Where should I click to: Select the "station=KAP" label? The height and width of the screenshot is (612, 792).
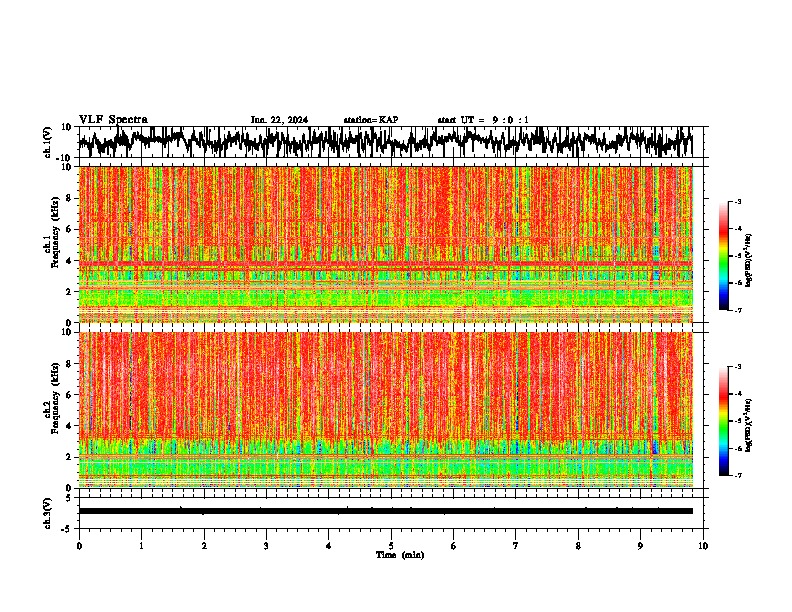pos(371,120)
